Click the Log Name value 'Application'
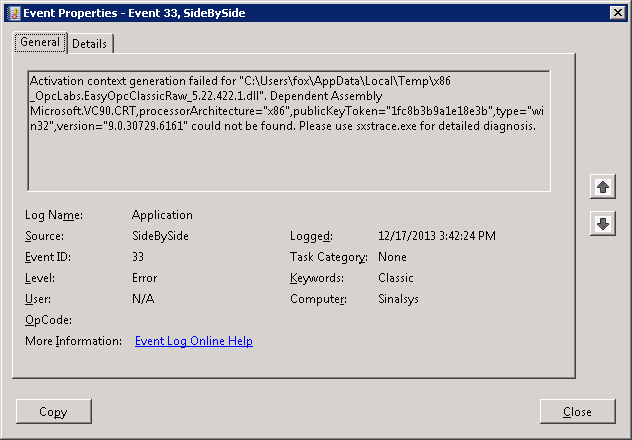632x440 pixels. click(162, 215)
